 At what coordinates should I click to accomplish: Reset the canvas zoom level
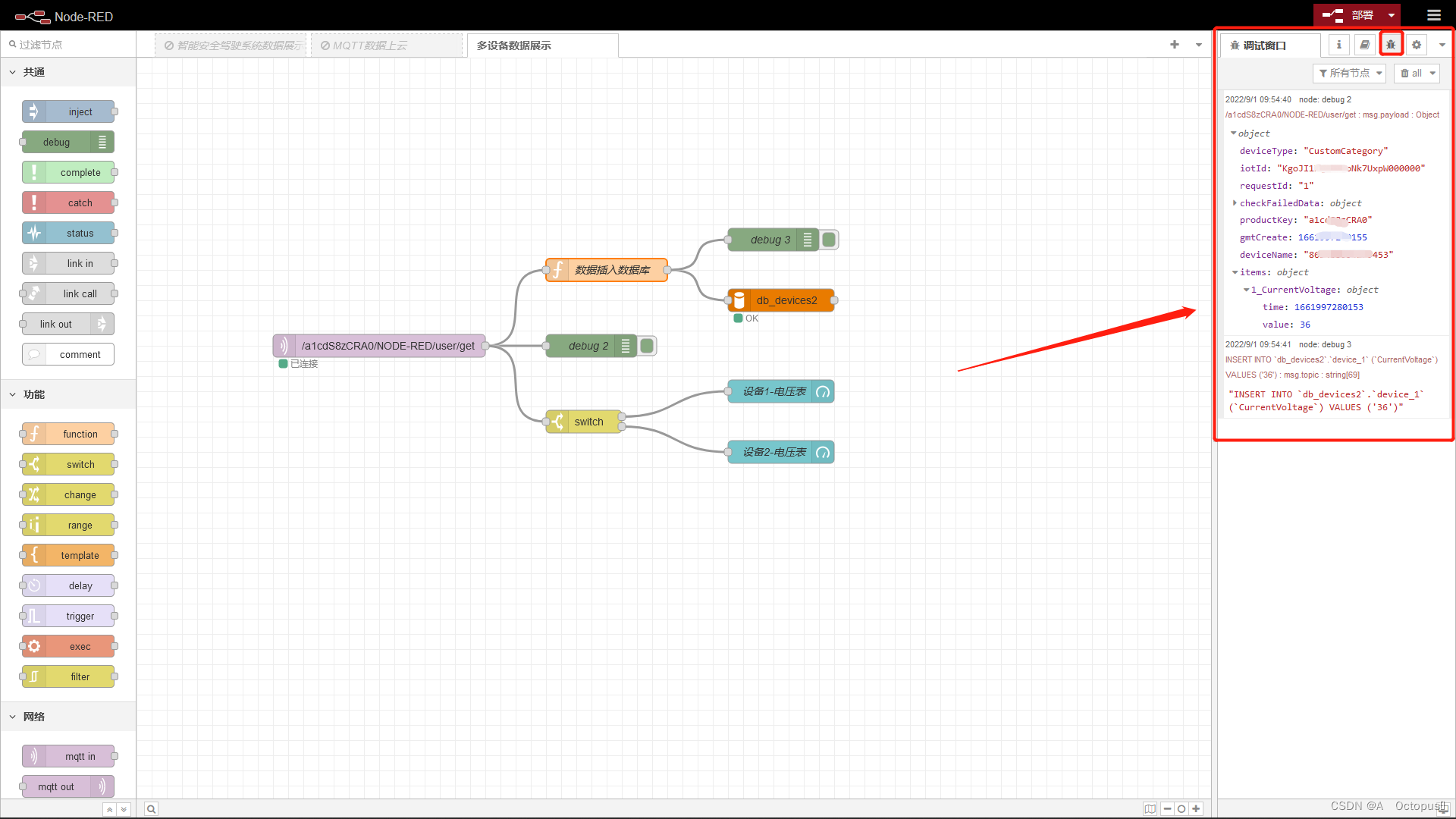[x=1181, y=809]
